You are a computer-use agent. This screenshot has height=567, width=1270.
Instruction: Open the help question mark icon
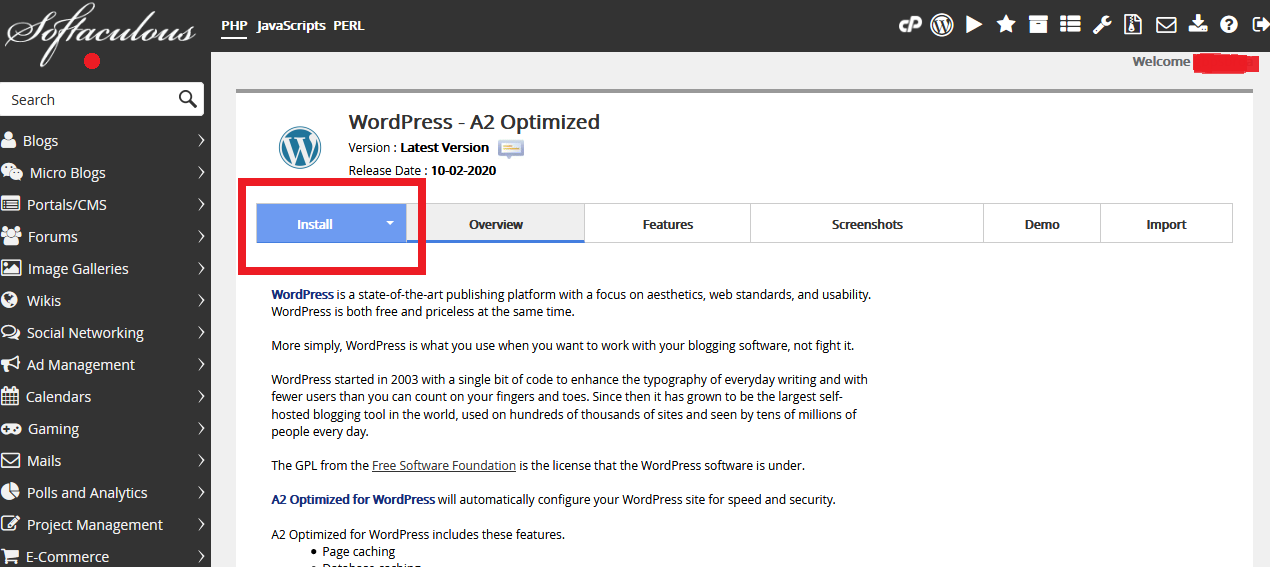click(1229, 25)
